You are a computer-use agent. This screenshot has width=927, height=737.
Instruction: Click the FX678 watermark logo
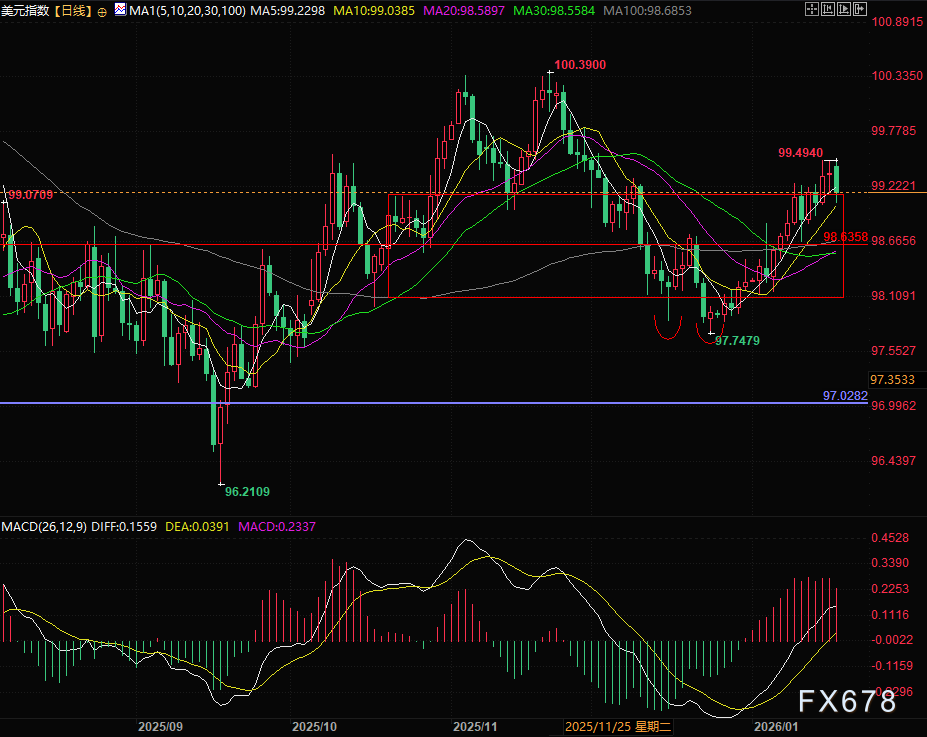(847, 702)
